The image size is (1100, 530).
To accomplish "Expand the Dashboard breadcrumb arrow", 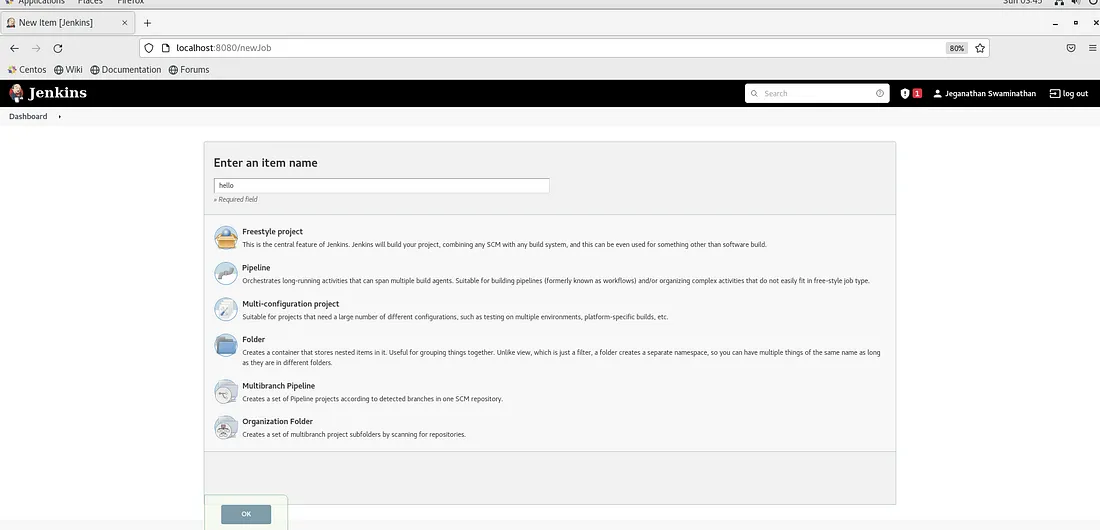I will click(60, 117).
